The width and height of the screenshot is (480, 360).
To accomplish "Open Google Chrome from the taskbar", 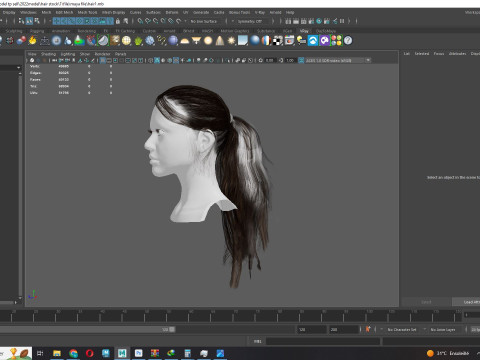I will 73,353.
